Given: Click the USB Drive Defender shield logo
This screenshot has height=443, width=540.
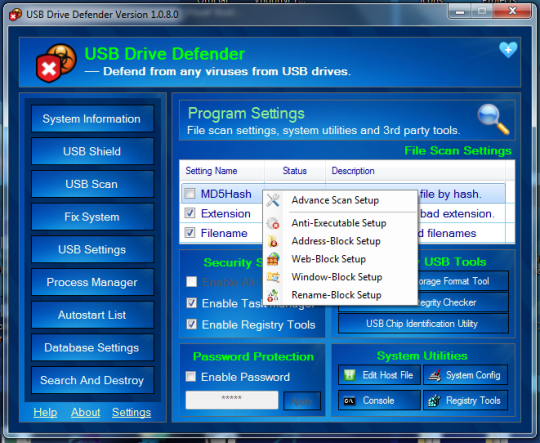Looking at the screenshot, I should (x=56, y=63).
